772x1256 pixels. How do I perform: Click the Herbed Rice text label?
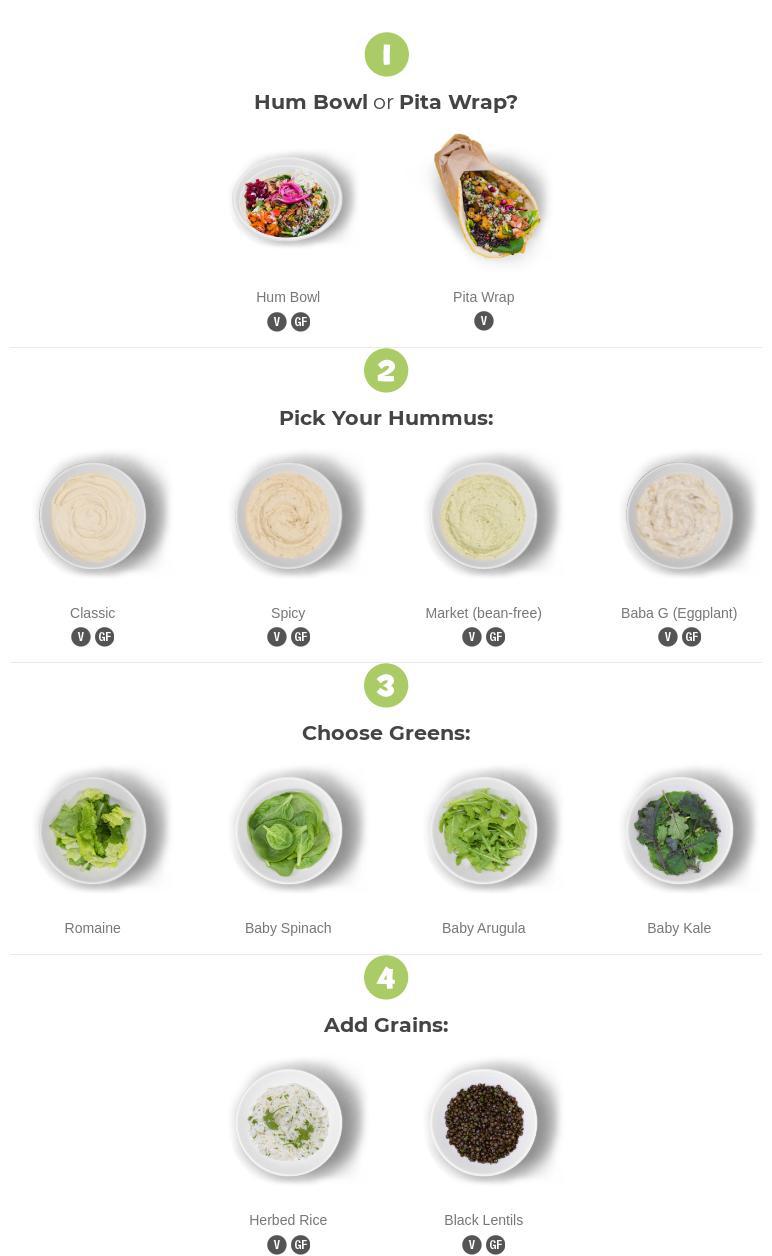[288, 1220]
